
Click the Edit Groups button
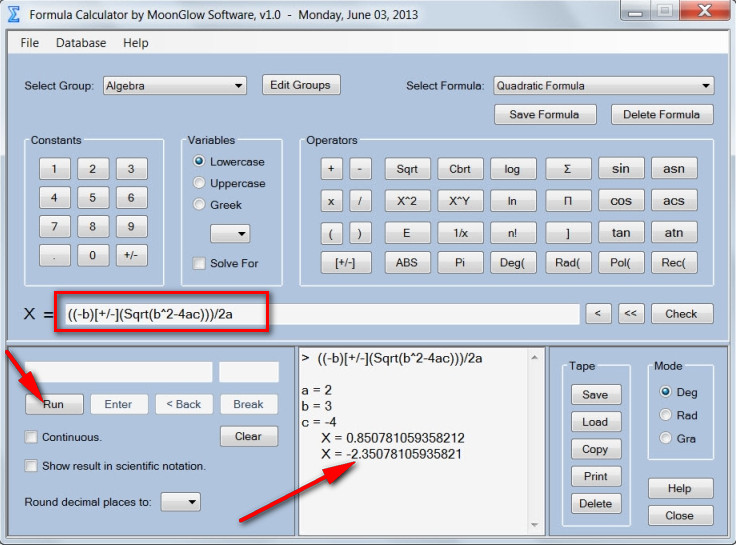tap(301, 85)
